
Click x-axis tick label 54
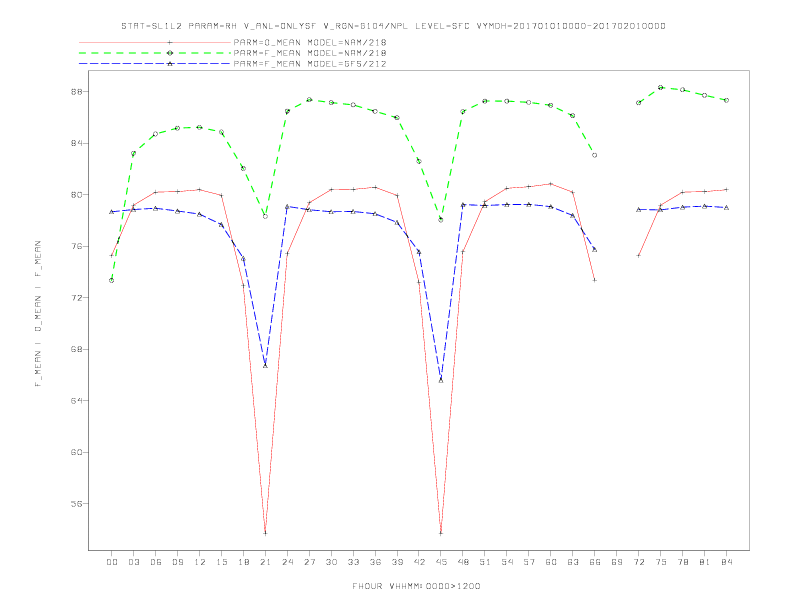[507, 562]
